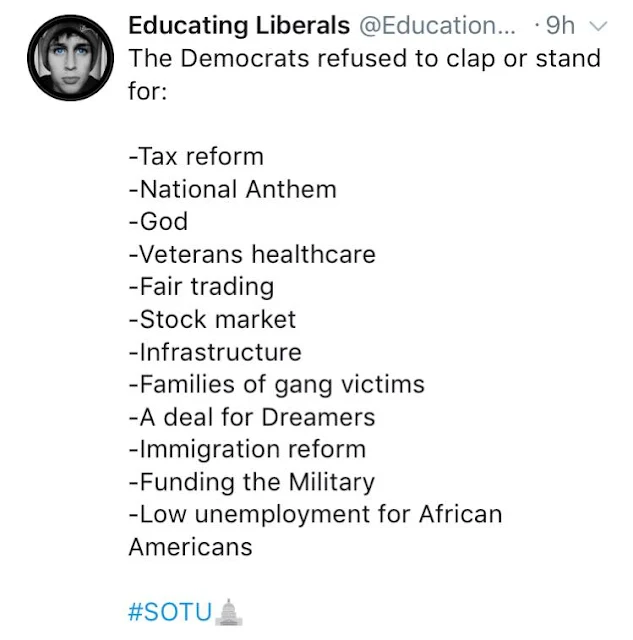Open the #SOTU hashtag link

point(170,611)
